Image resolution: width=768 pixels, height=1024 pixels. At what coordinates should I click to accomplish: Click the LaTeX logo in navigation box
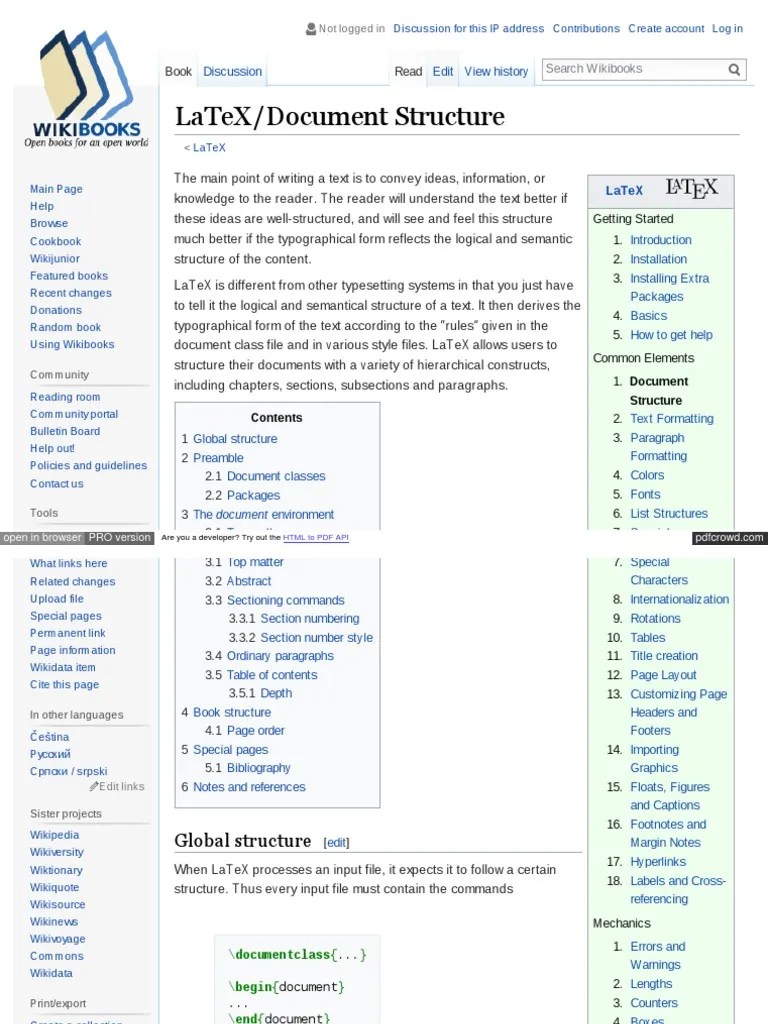pos(692,189)
